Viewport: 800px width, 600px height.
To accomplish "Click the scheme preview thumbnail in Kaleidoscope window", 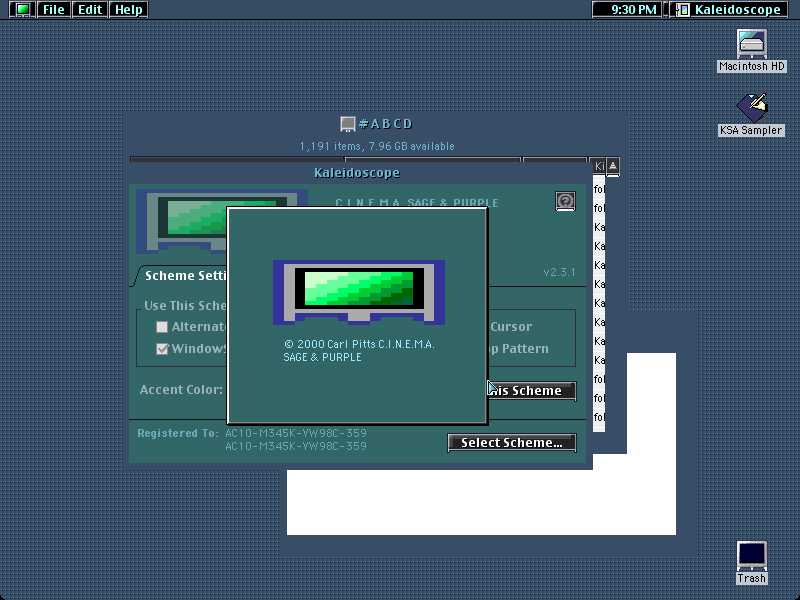I will (x=181, y=222).
